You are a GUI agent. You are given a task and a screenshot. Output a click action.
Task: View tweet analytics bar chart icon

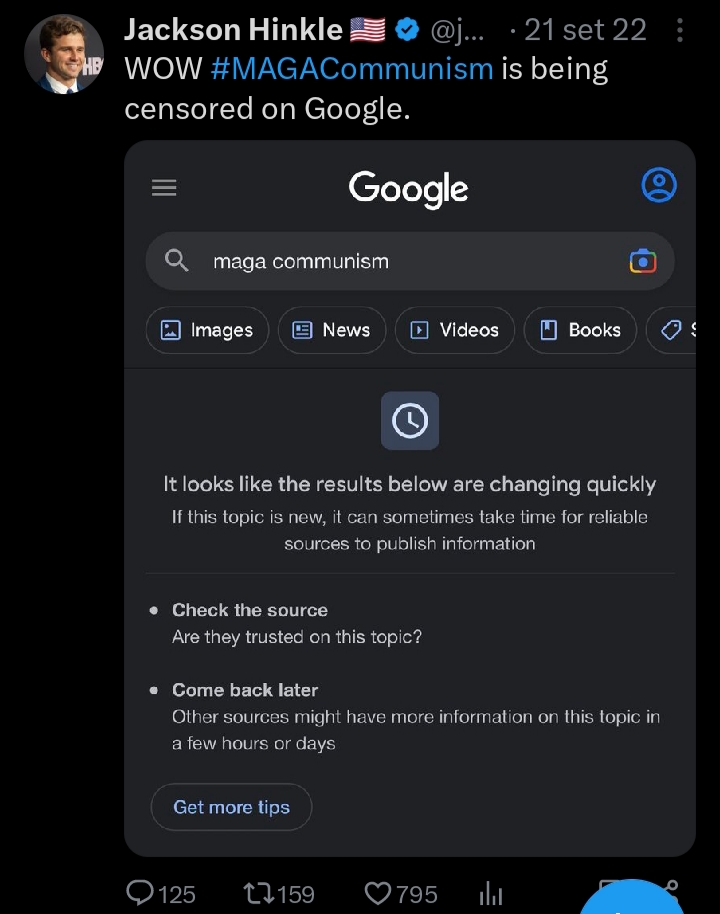coord(490,894)
